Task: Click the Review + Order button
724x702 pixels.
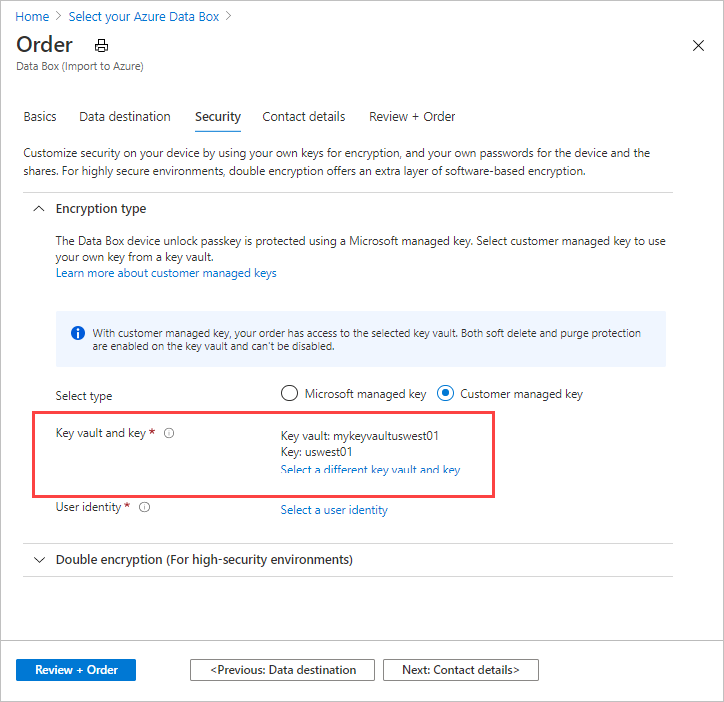Action: (x=76, y=670)
